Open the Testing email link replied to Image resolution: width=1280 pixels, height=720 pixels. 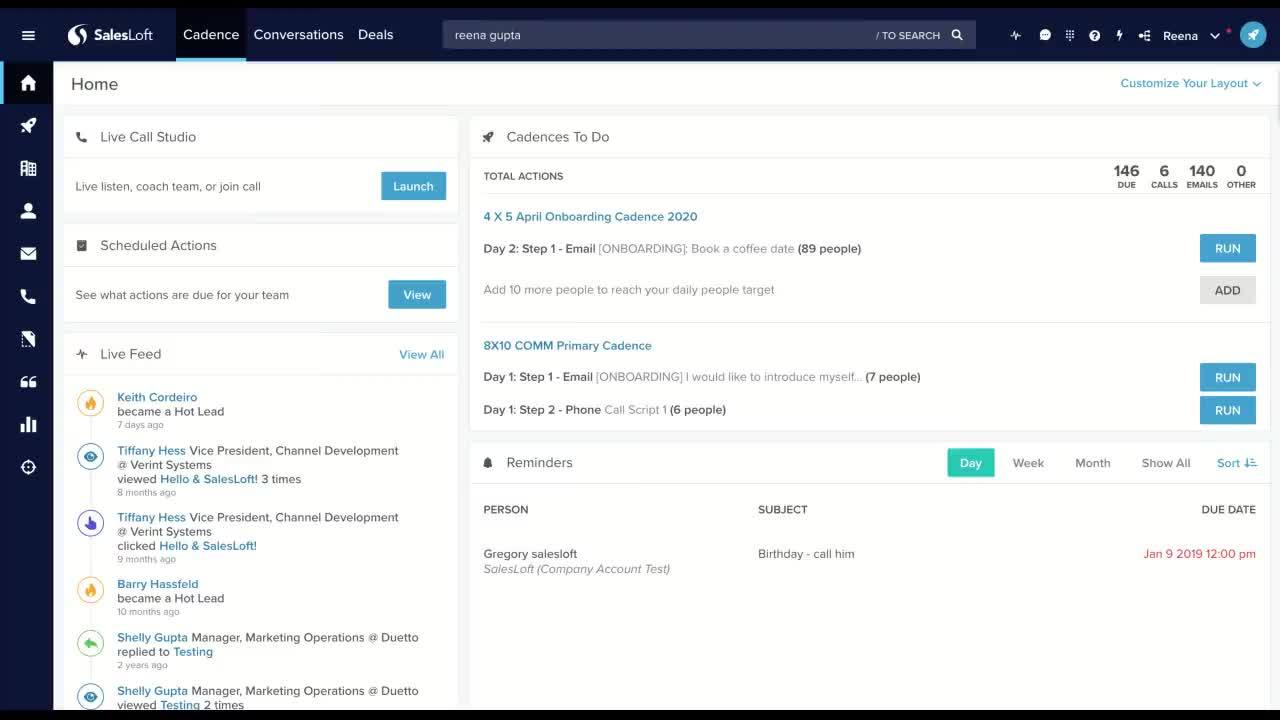pyautogui.click(x=193, y=652)
